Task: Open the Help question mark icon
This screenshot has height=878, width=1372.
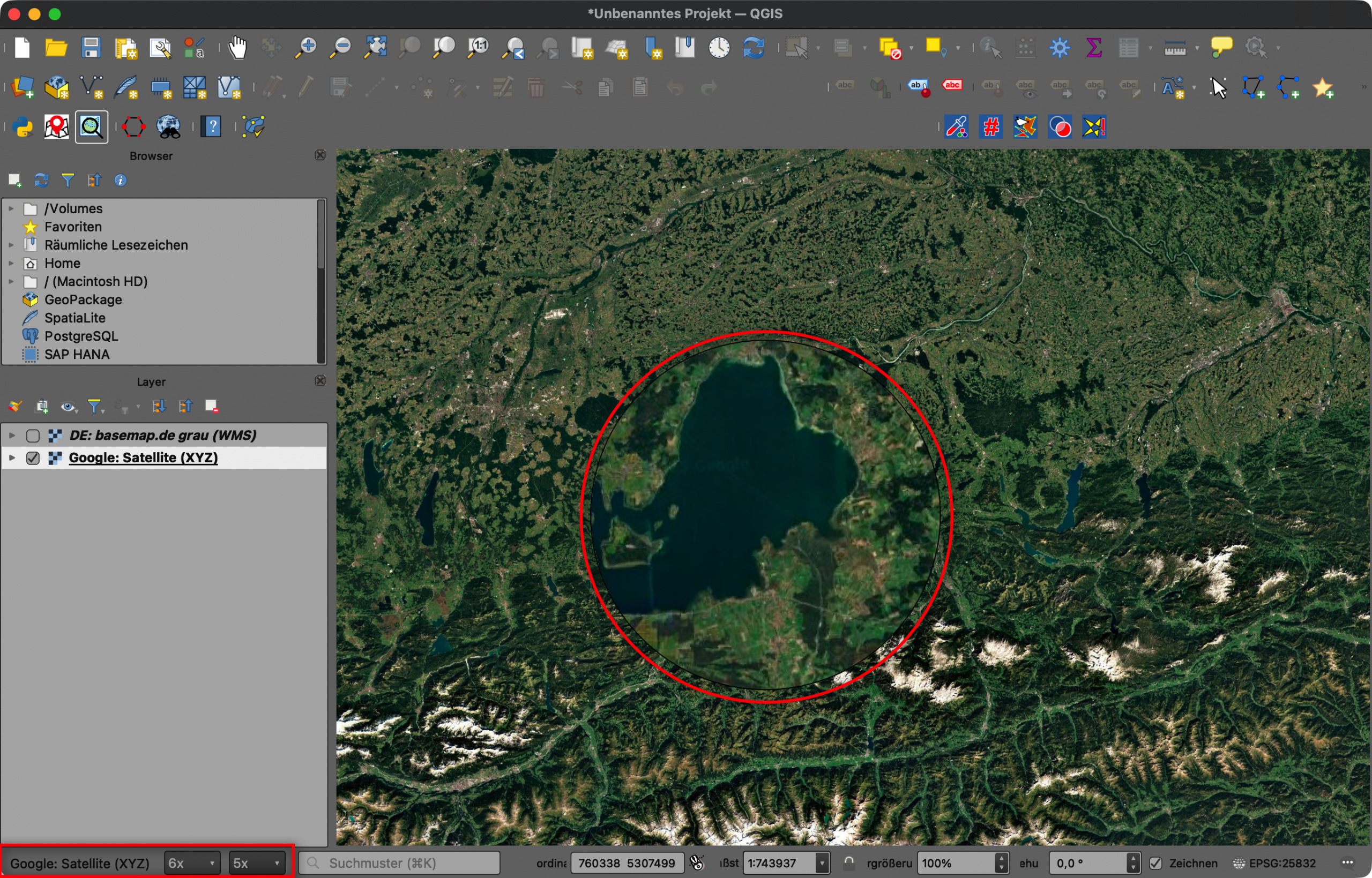Action: coord(212,126)
